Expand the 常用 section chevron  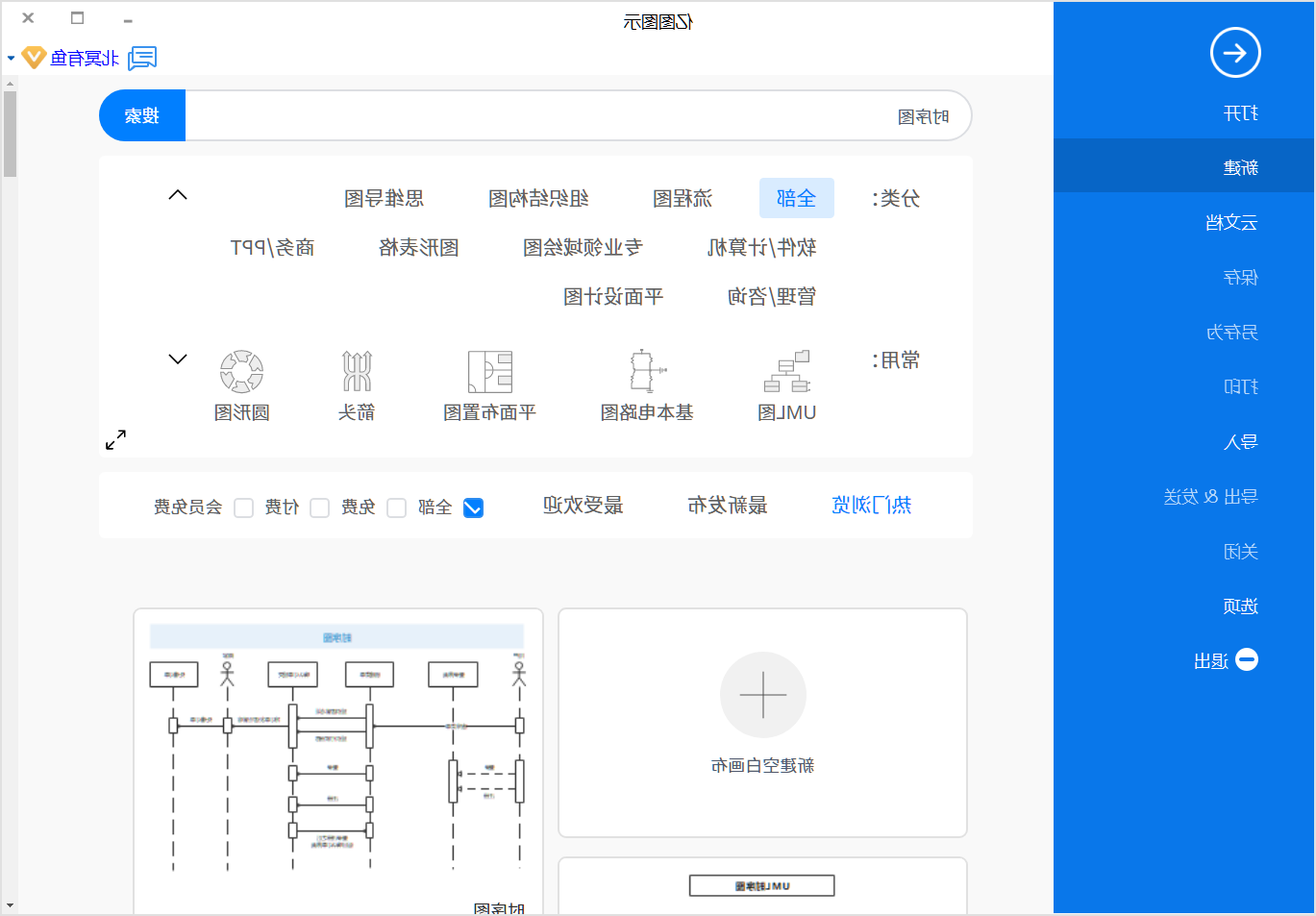coord(178,359)
